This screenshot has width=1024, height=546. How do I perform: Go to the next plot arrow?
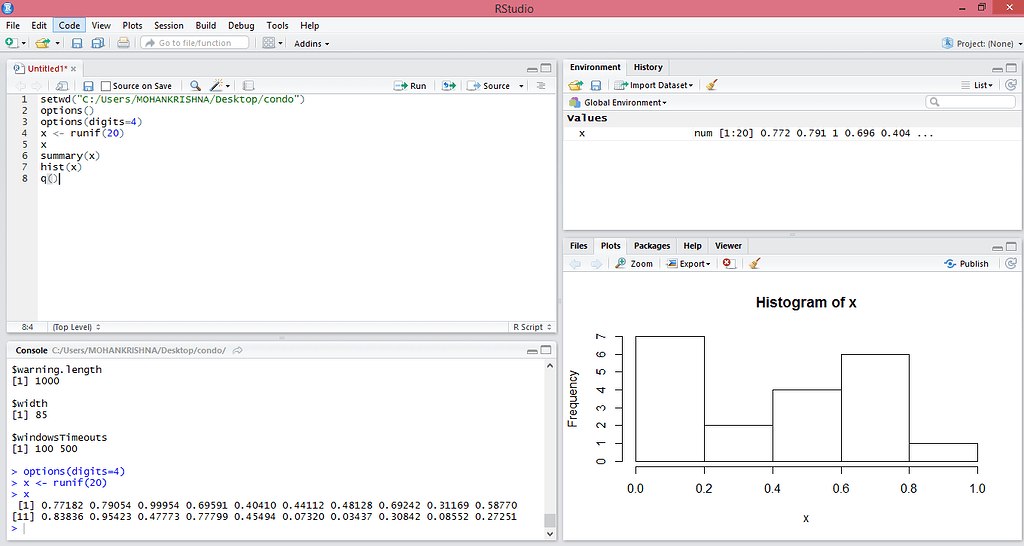point(596,264)
